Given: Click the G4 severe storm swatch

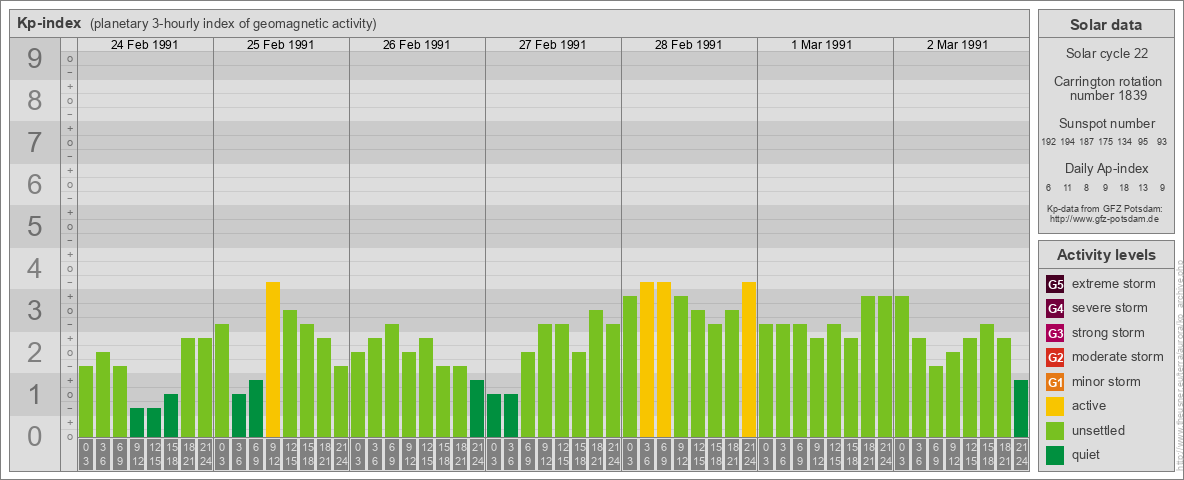Looking at the screenshot, I should pos(1055,308).
